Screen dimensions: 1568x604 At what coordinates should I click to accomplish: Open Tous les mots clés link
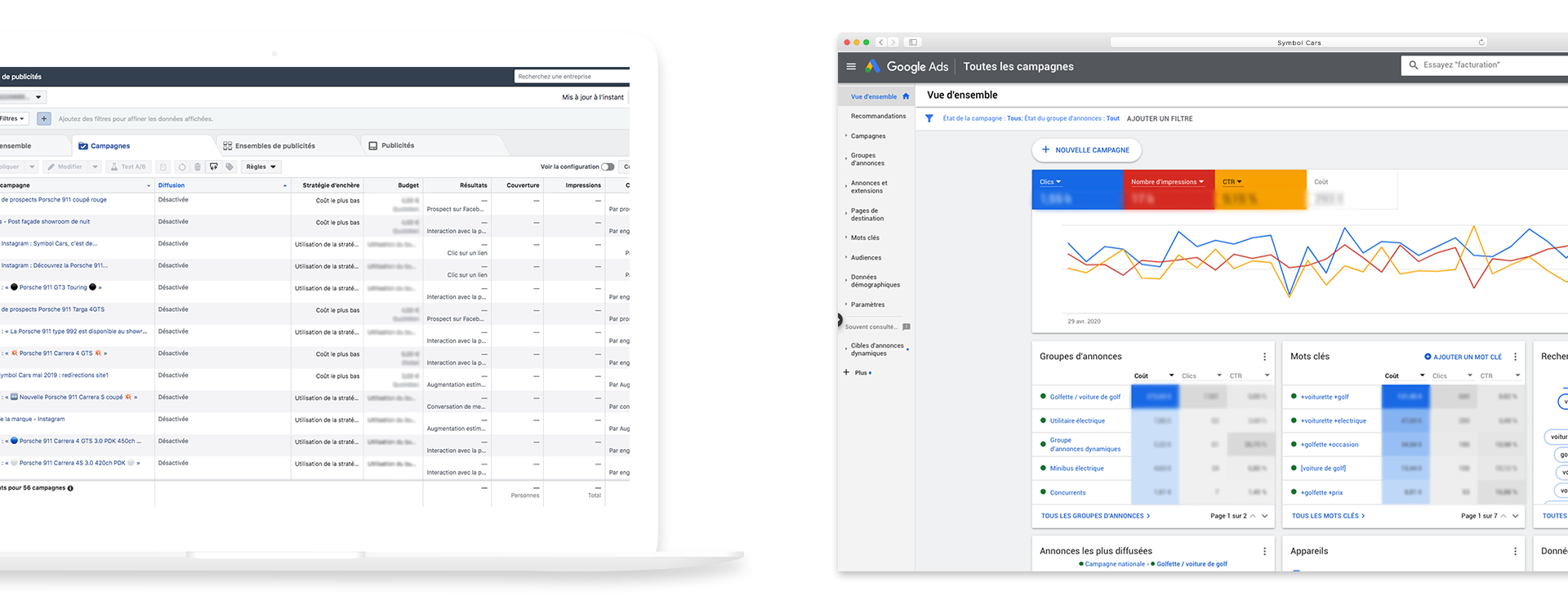(1328, 516)
